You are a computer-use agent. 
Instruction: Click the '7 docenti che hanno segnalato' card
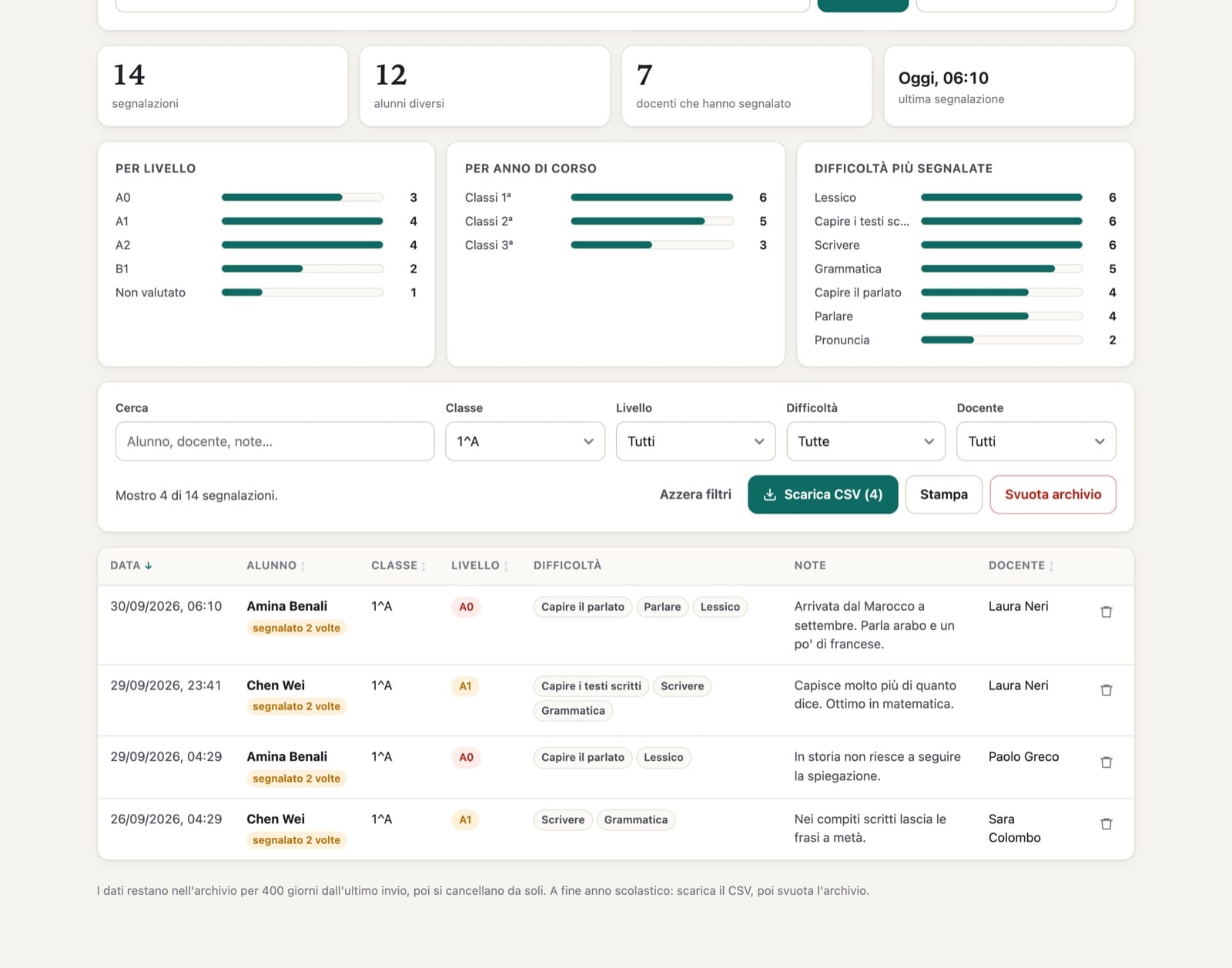click(x=746, y=86)
